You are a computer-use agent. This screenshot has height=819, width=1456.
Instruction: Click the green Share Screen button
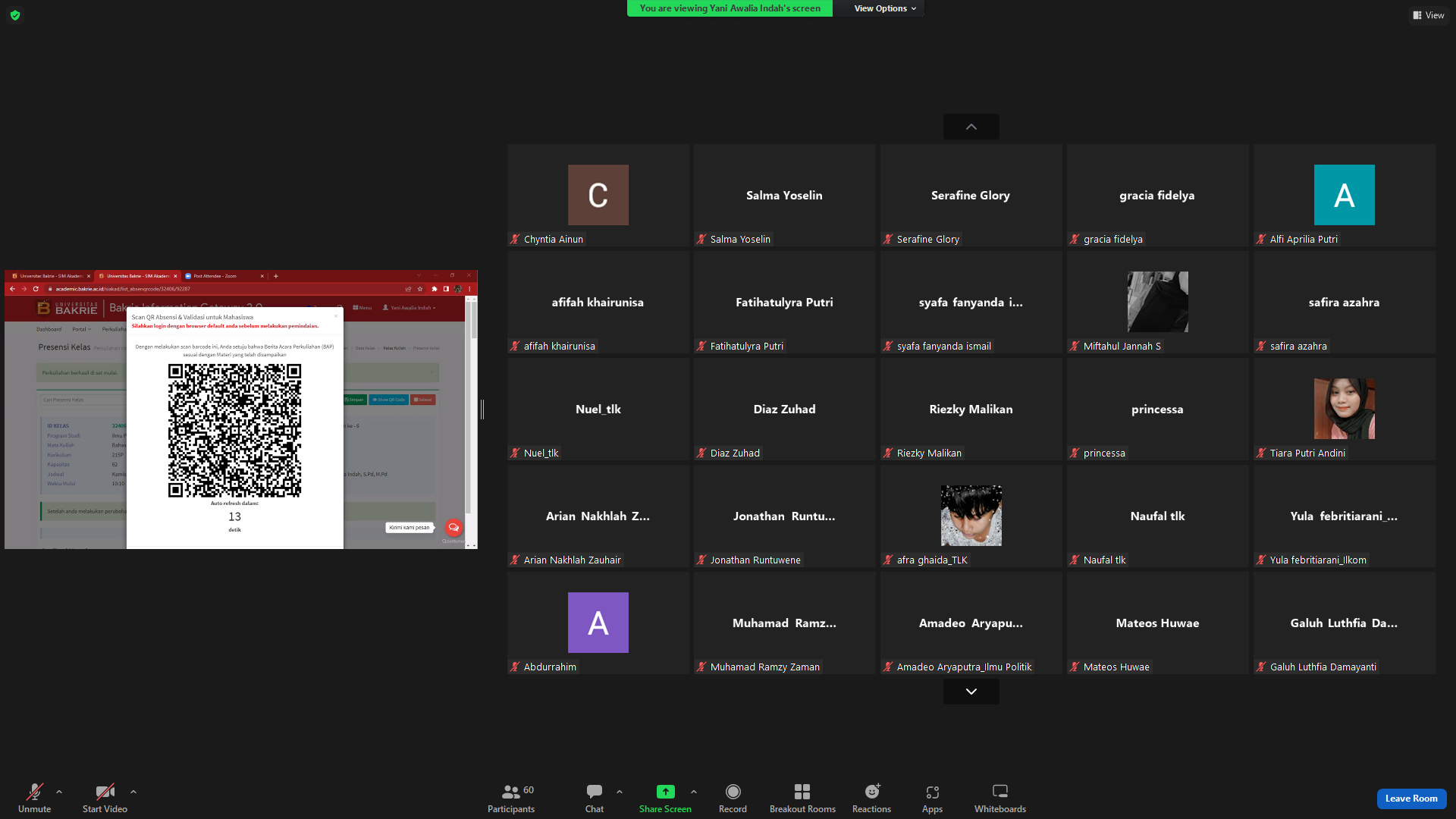665,798
